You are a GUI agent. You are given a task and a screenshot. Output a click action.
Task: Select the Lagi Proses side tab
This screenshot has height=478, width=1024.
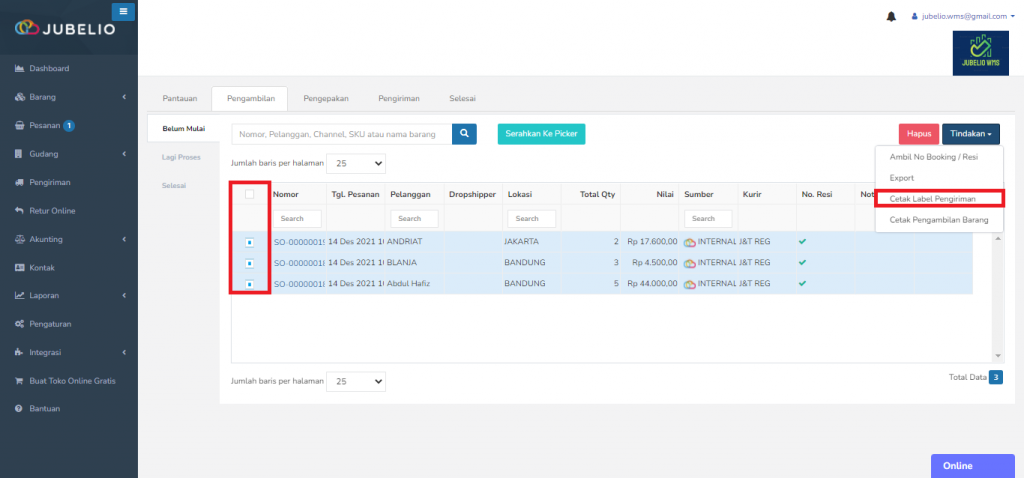(x=181, y=157)
